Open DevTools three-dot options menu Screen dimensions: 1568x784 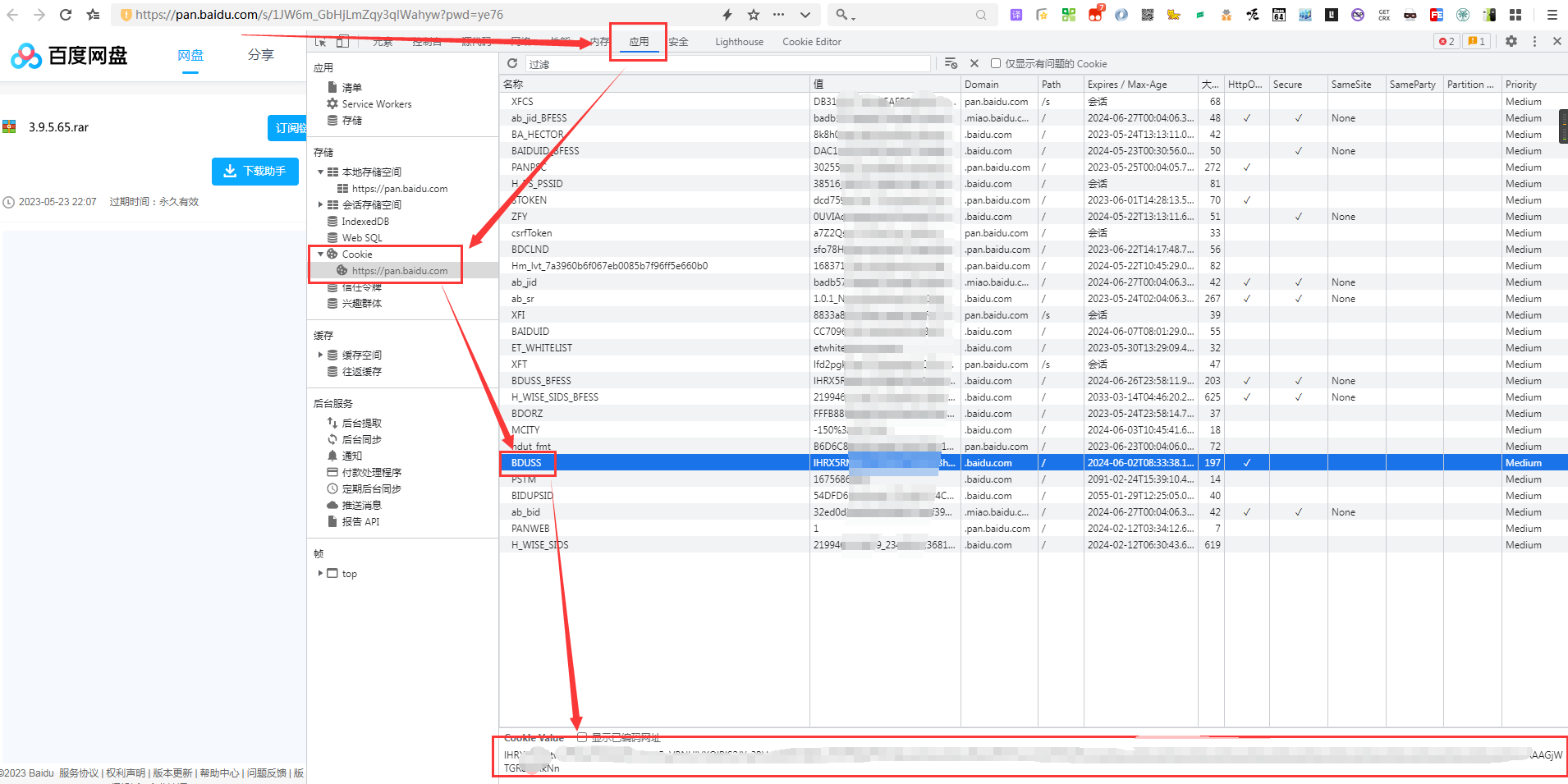(1534, 41)
